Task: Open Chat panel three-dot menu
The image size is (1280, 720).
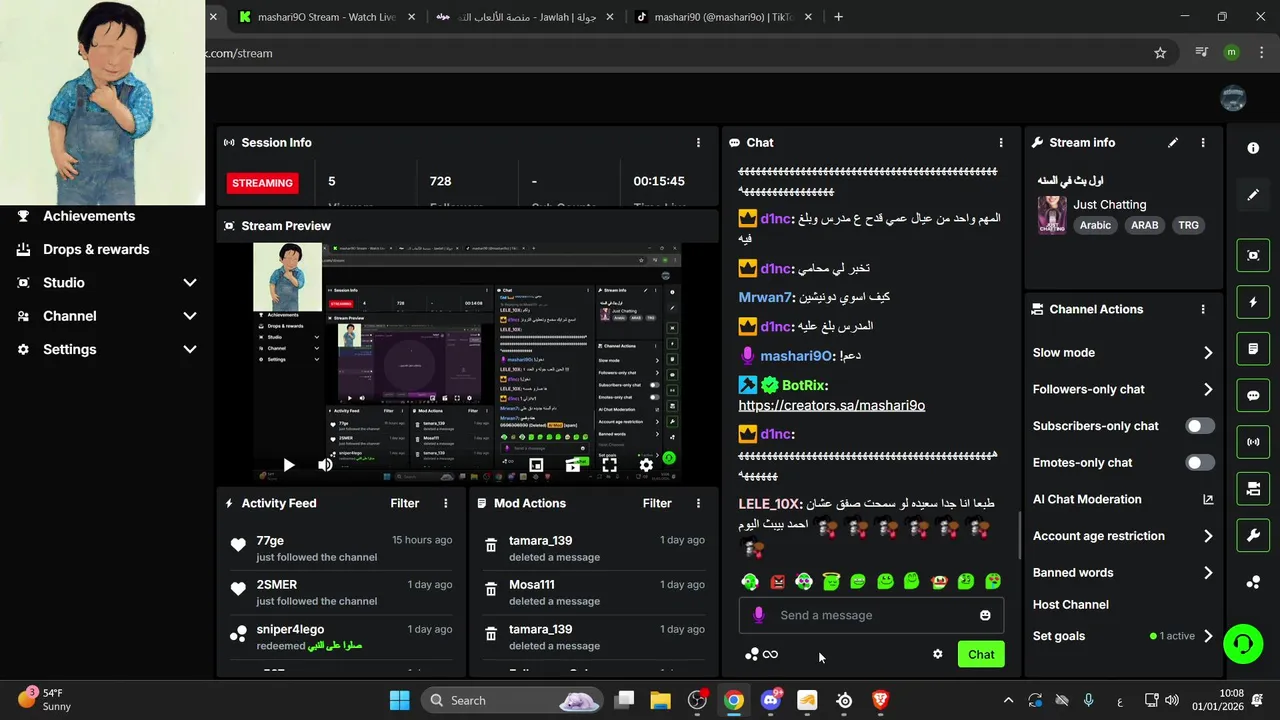Action: click(1001, 143)
